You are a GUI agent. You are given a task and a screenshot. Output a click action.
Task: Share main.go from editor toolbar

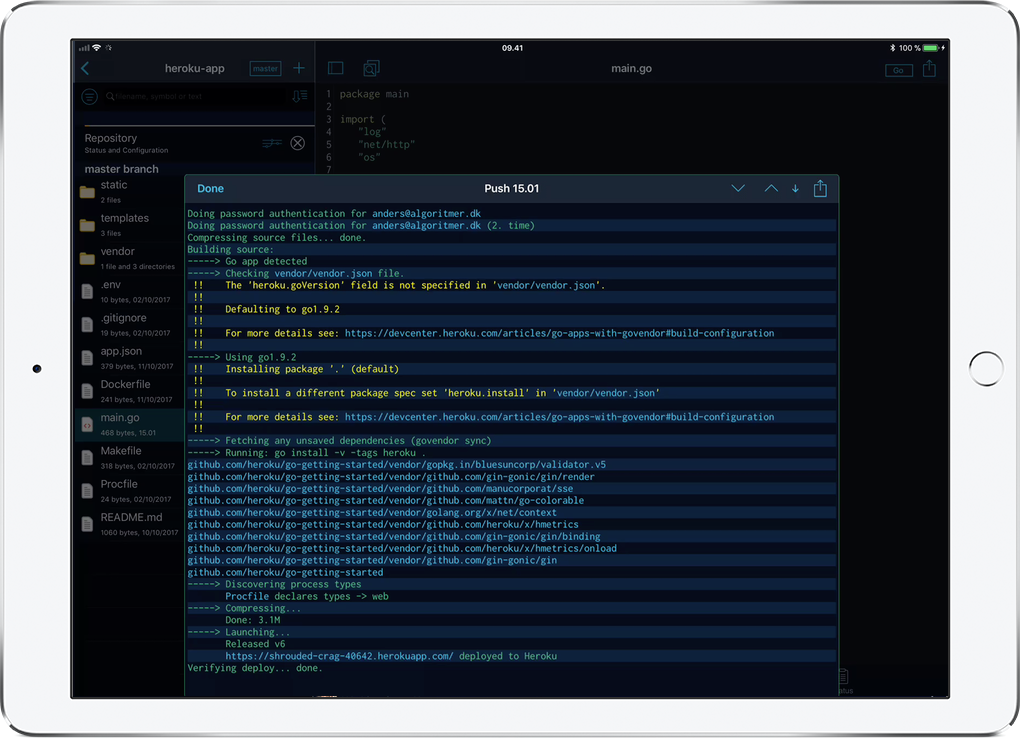tap(929, 69)
